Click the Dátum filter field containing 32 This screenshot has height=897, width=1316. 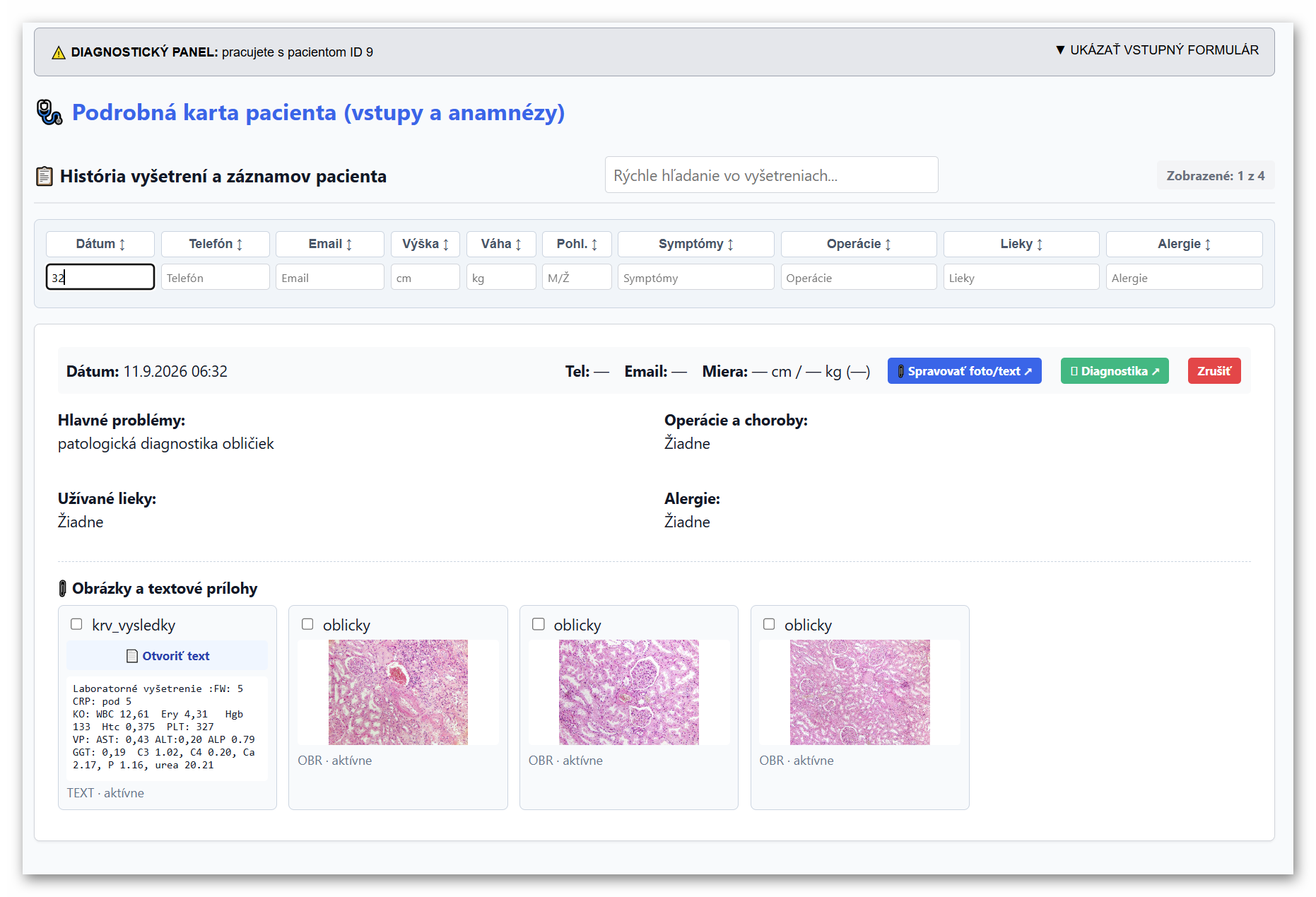(x=100, y=277)
